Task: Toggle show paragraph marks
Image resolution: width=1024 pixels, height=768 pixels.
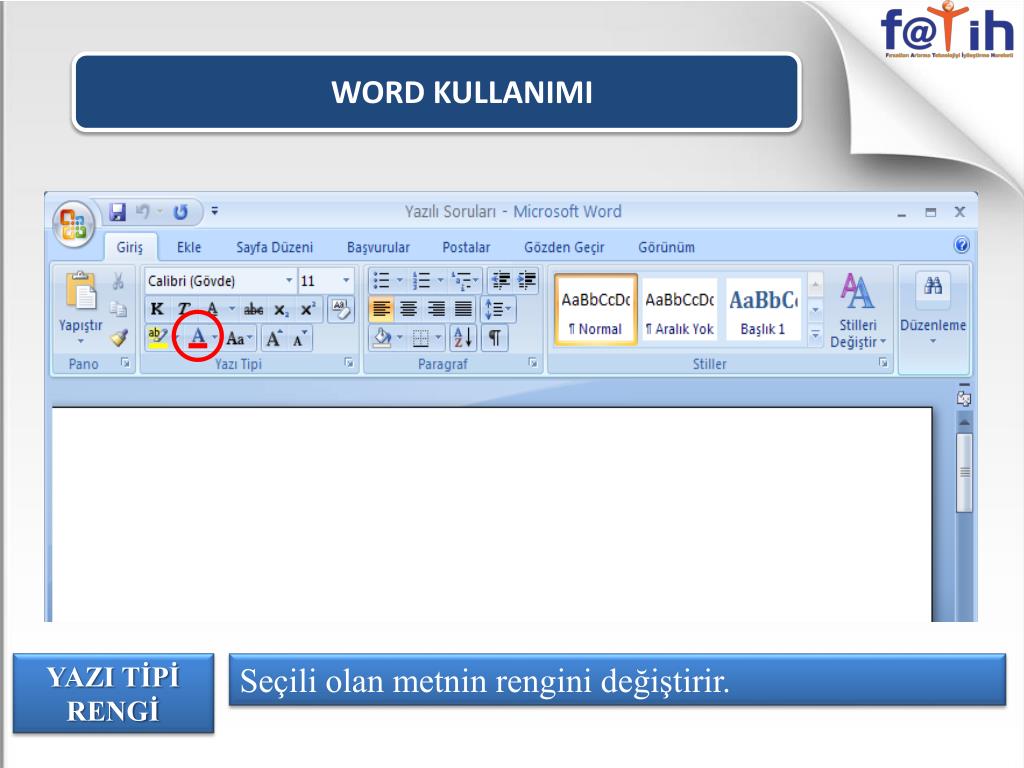Action: pyautogui.click(x=494, y=338)
